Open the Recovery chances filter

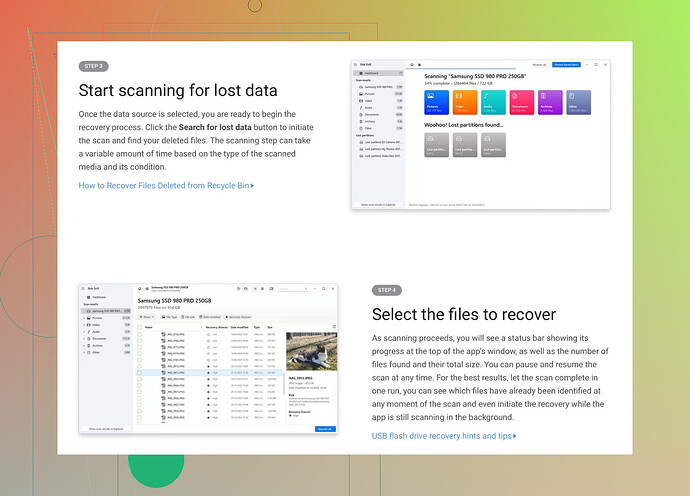click(x=238, y=317)
